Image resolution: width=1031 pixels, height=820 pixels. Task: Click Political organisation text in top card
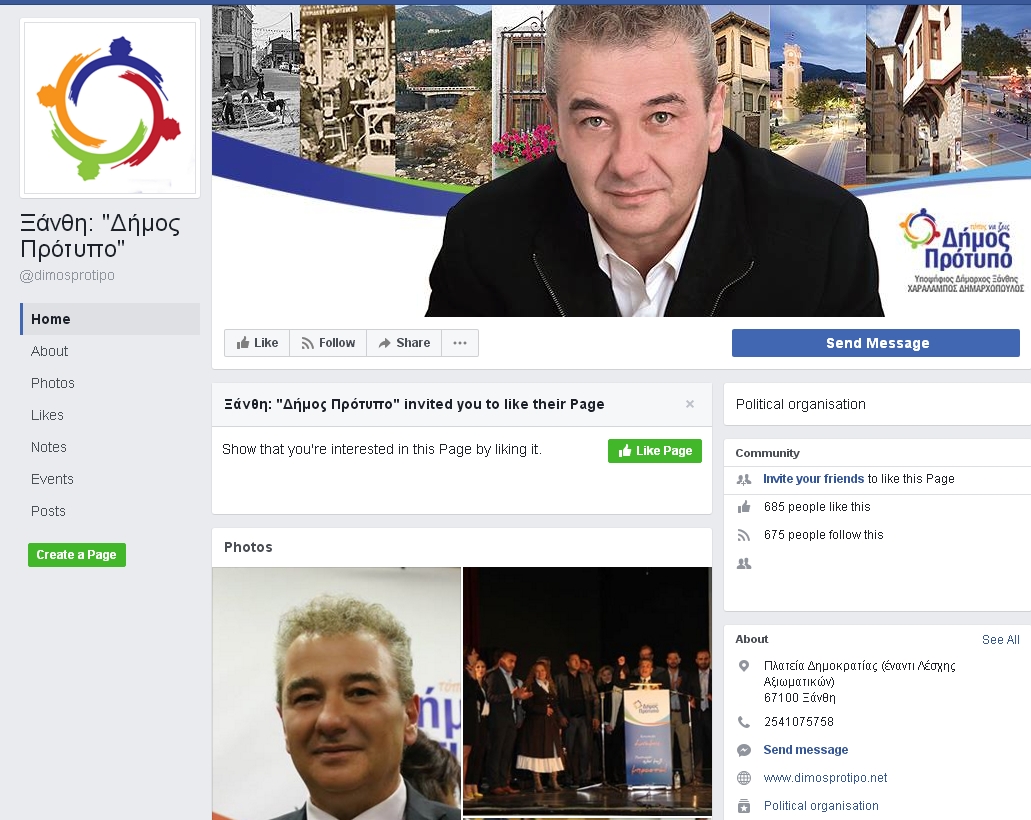coord(800,404)
